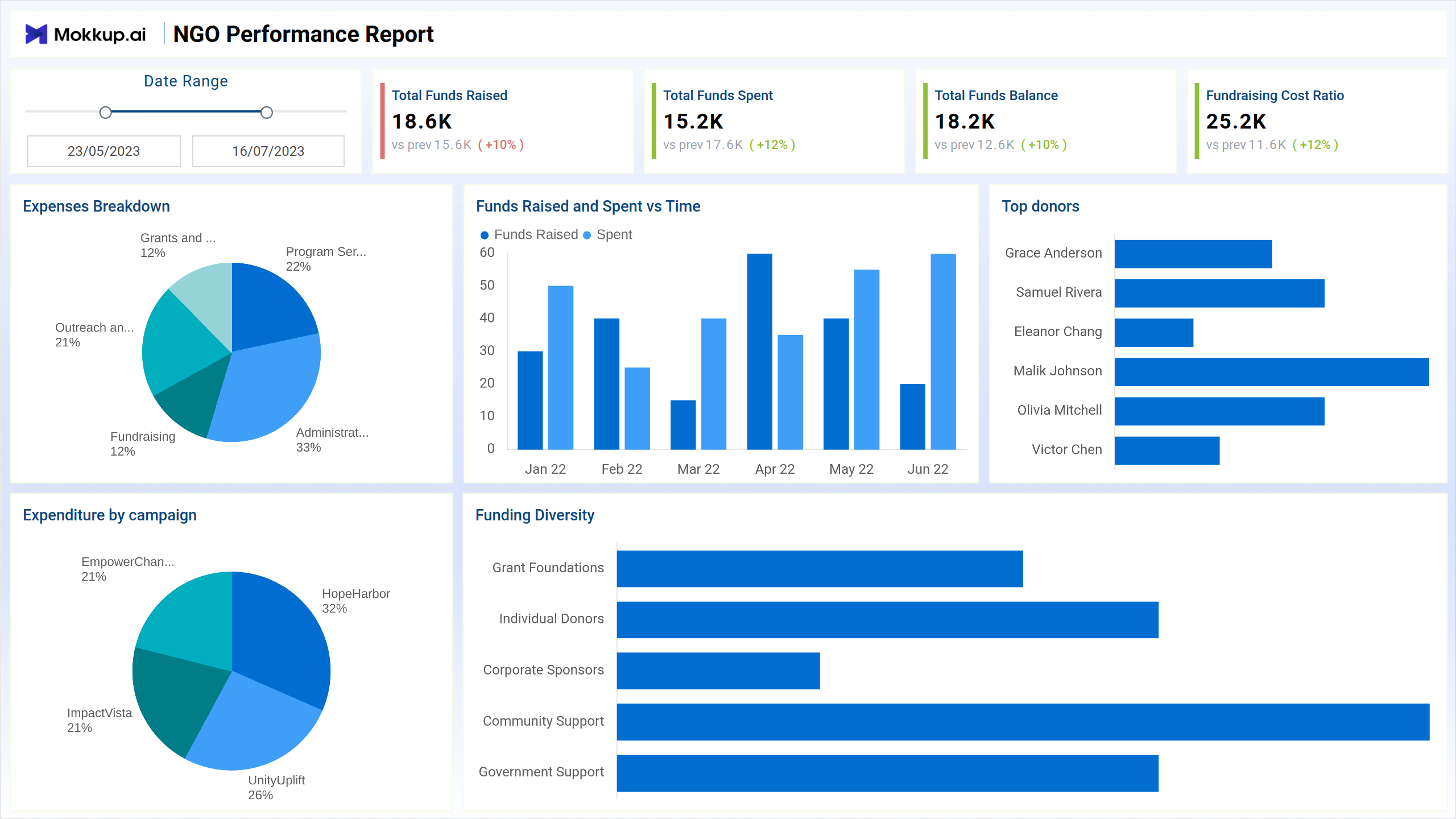Select Samuel Rivera's donor bar
Screen dimensions: 1456x819
1219,293
